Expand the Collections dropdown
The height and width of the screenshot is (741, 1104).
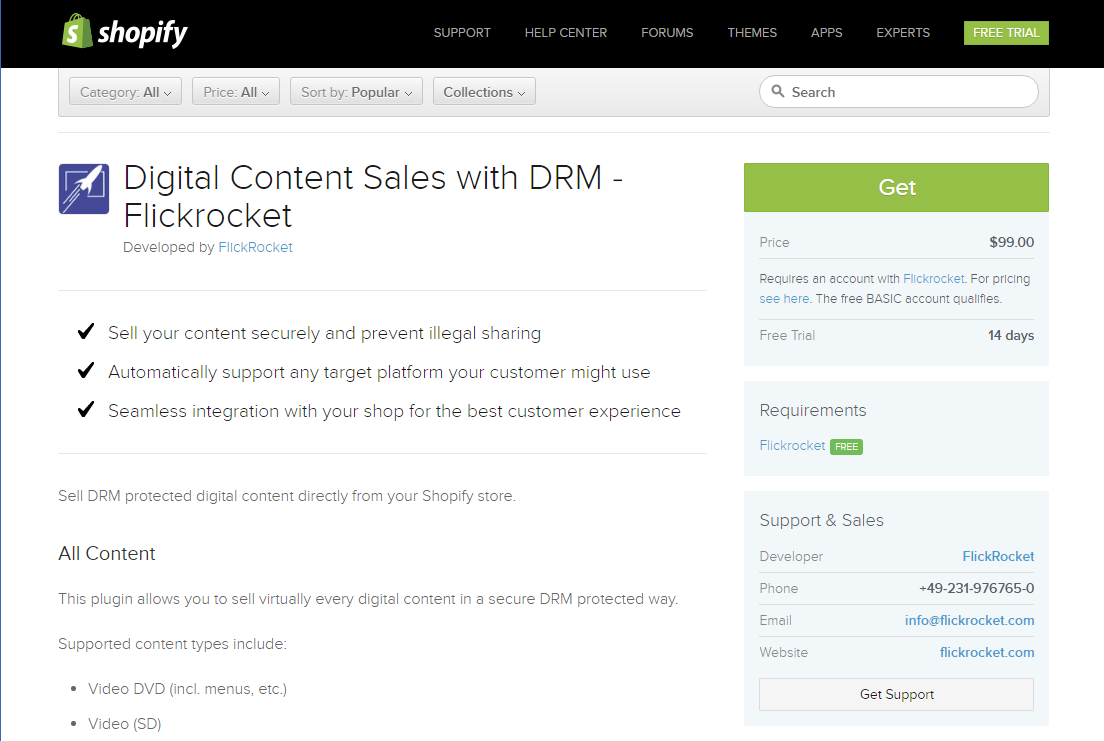tap(484, 92)
